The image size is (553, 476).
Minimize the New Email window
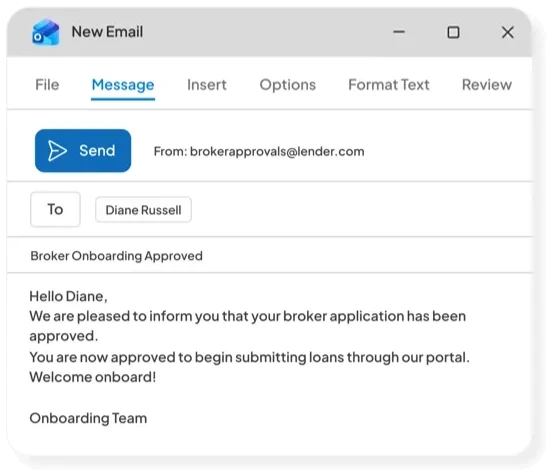coord(399,32)
